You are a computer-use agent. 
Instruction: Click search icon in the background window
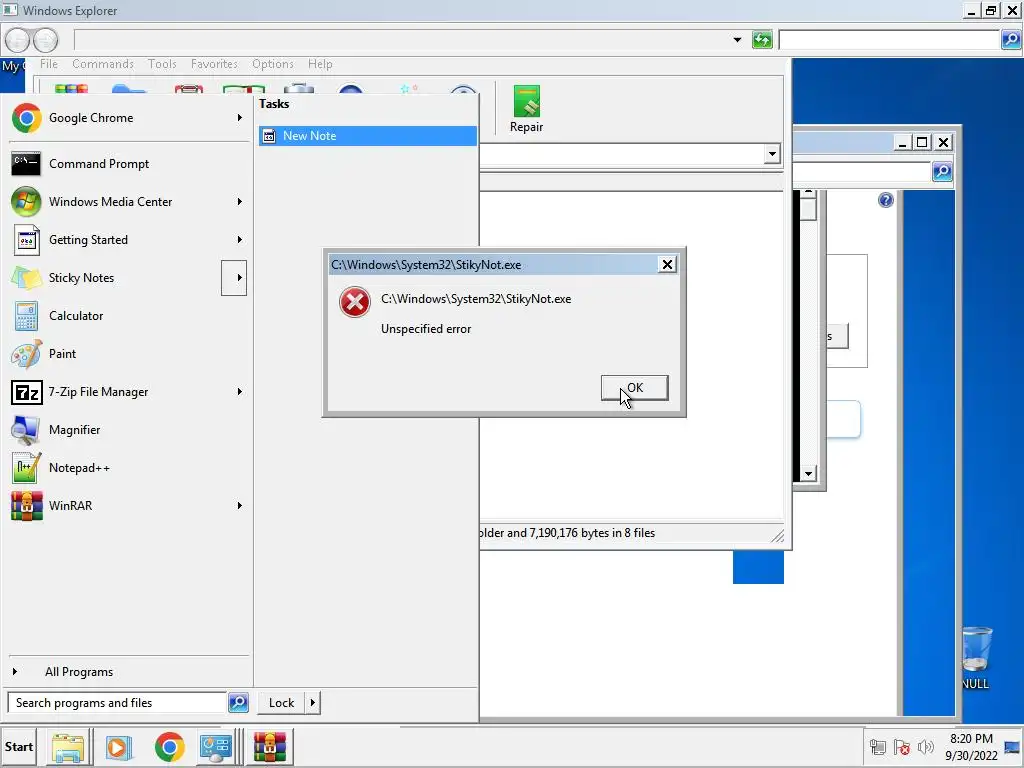point(942,172)
